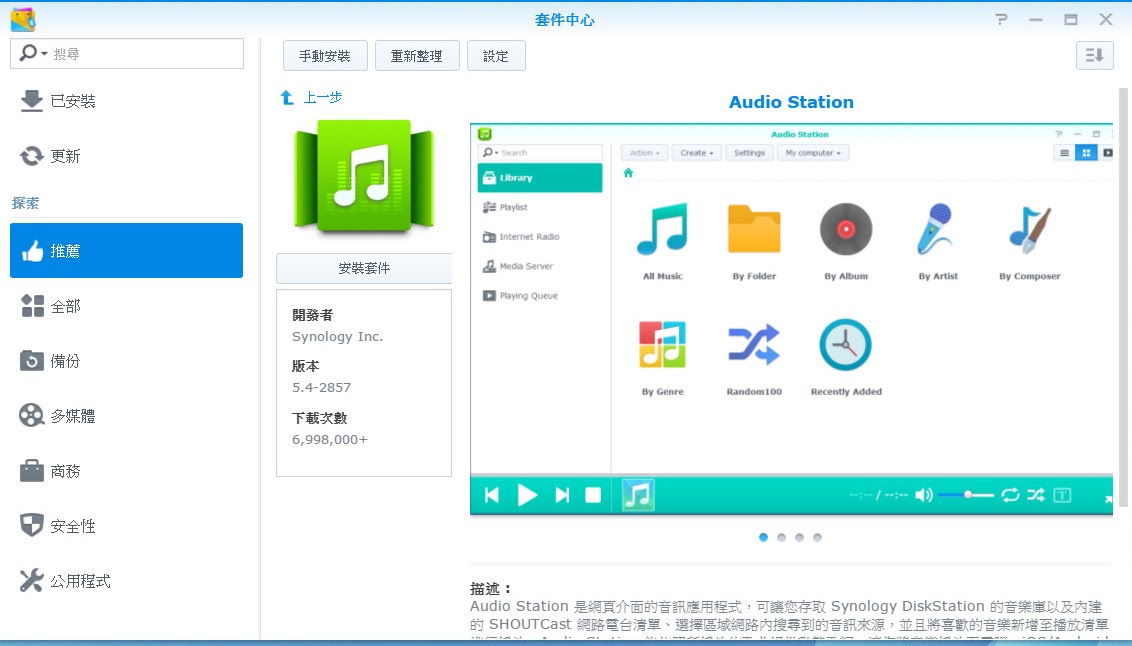
Task: Select the Security (安全性) category
Action: click(126, 526)
